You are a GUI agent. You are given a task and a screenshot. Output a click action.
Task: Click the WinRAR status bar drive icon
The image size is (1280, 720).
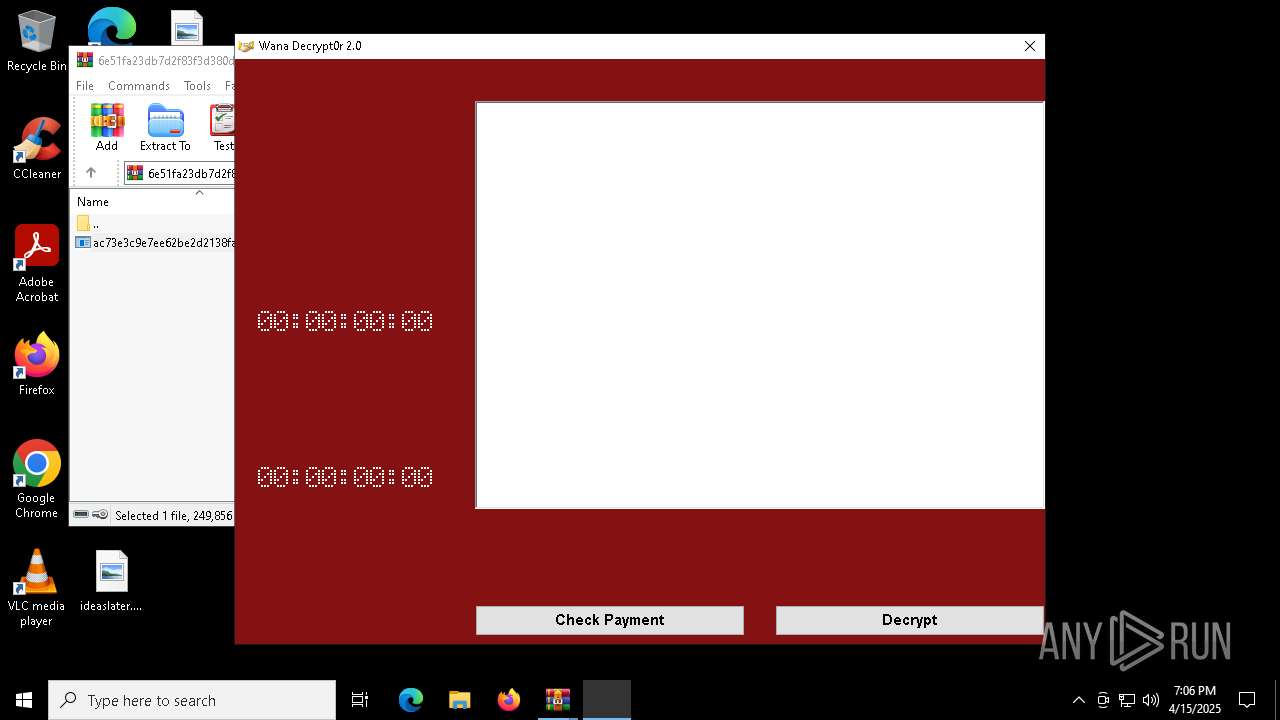(x=81, y=515)
